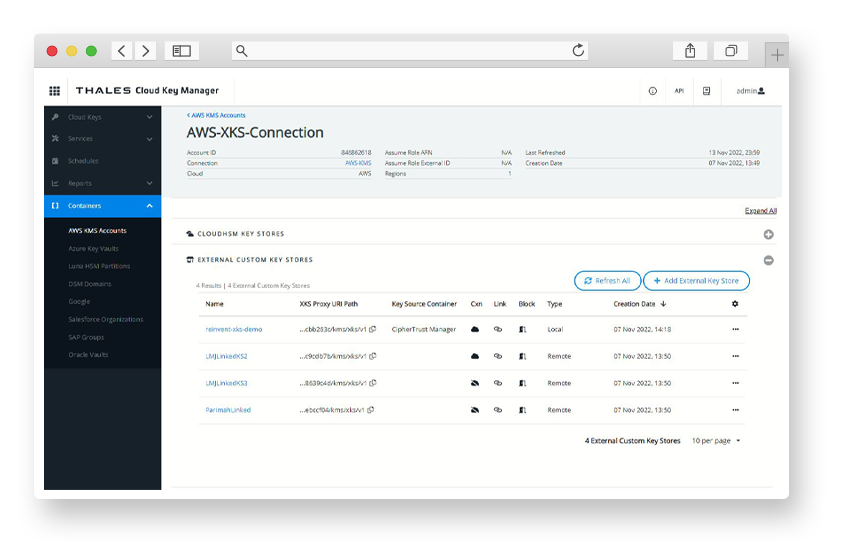Click disconnected cloud icon for LMJLinkedKS3
850x550 pixels.
click(x=475, y=383)
